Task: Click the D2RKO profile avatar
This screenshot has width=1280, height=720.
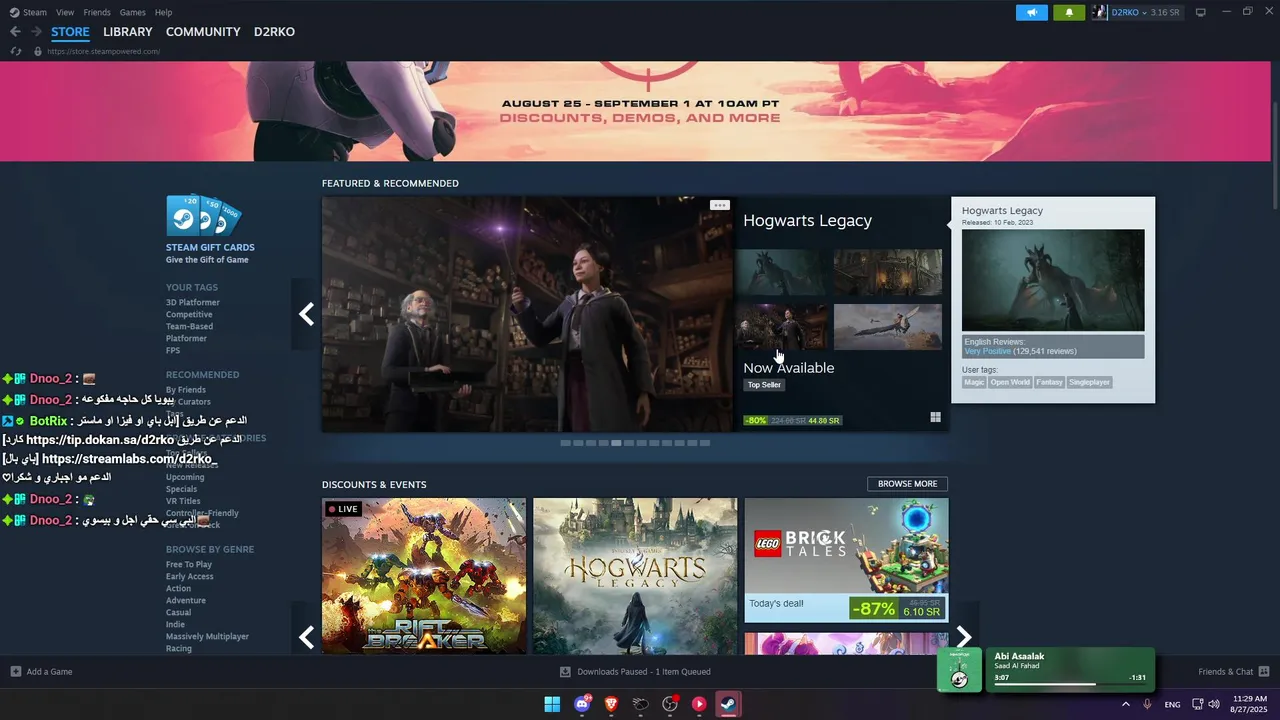Action: pyautogui.click(x=1100, y=12)
